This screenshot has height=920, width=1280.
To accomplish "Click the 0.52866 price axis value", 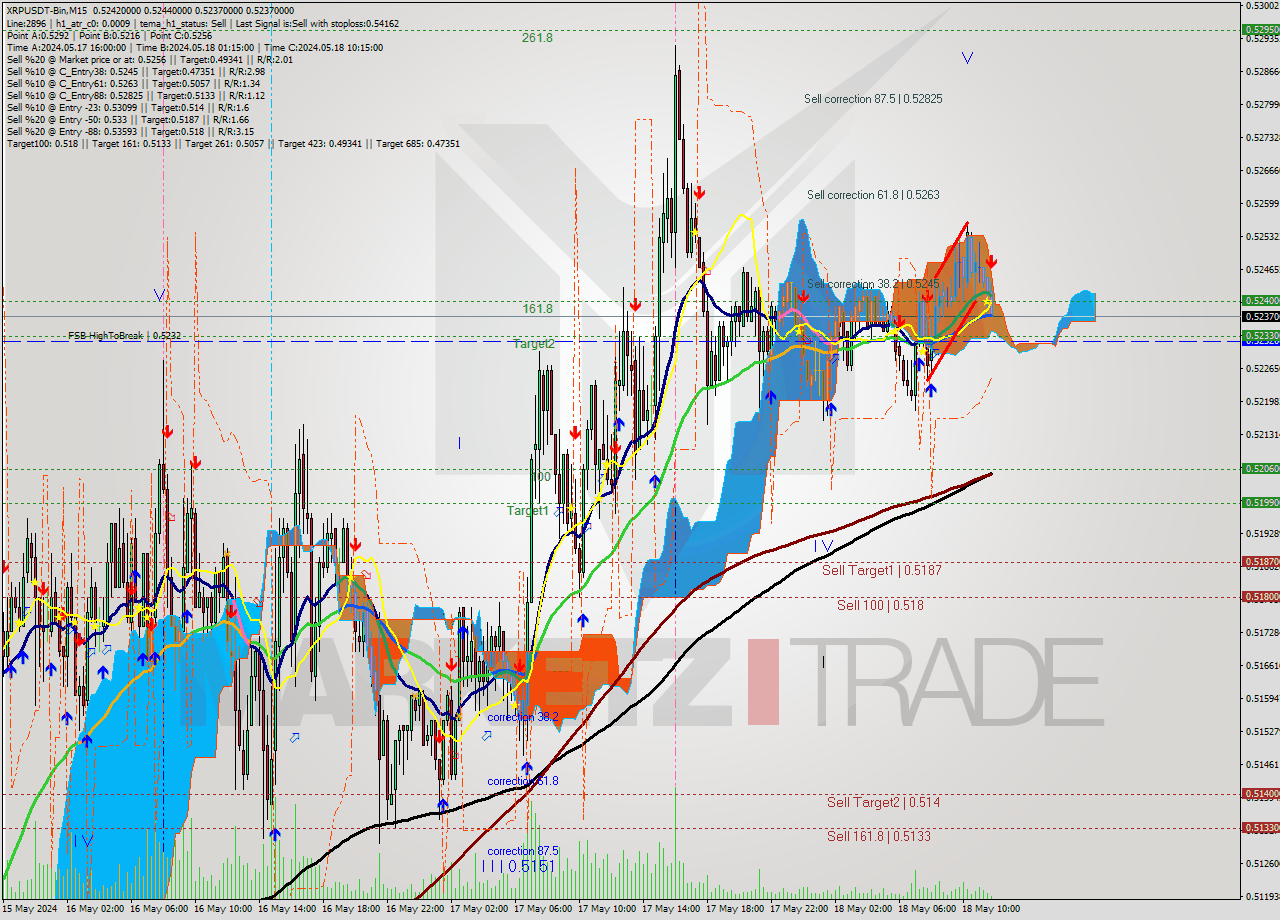I will click(1263, 71).
